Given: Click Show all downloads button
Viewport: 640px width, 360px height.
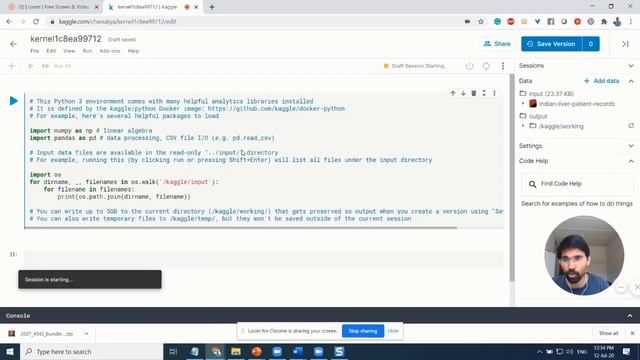Looking at the screenshot, I should (x=608, y=333).
